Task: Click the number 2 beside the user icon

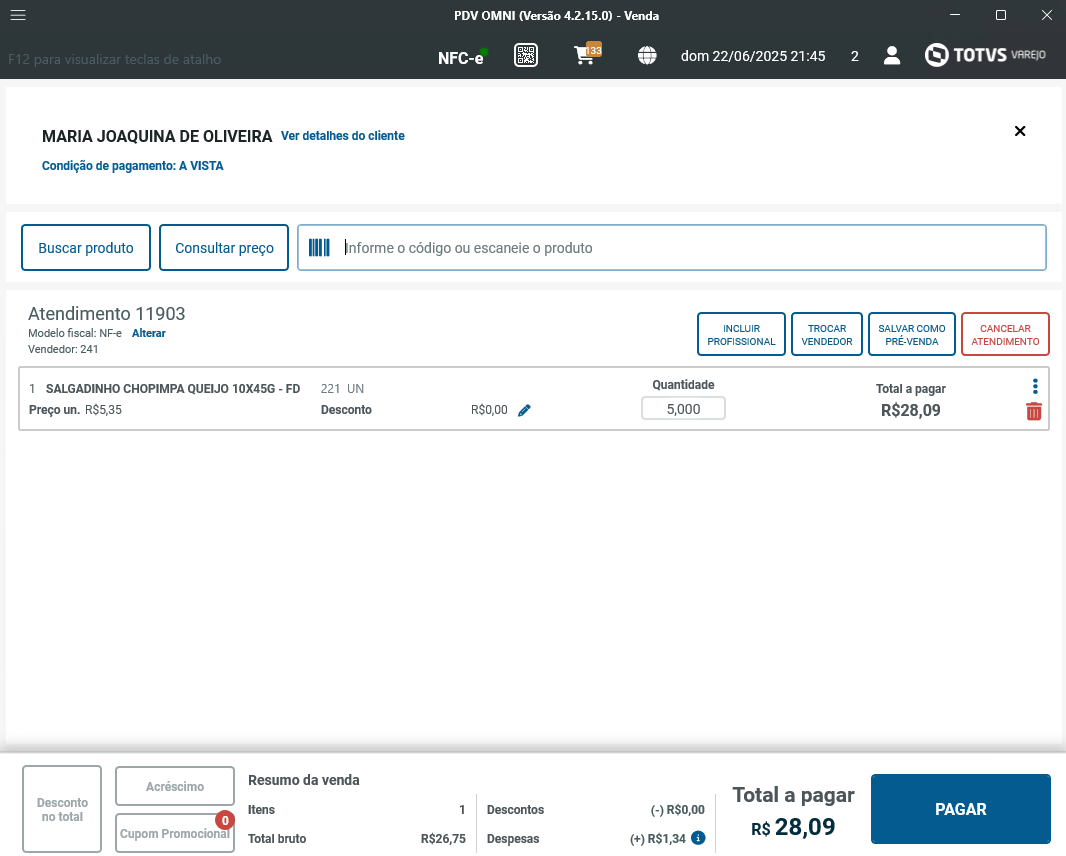Action: tap(855, 56)
